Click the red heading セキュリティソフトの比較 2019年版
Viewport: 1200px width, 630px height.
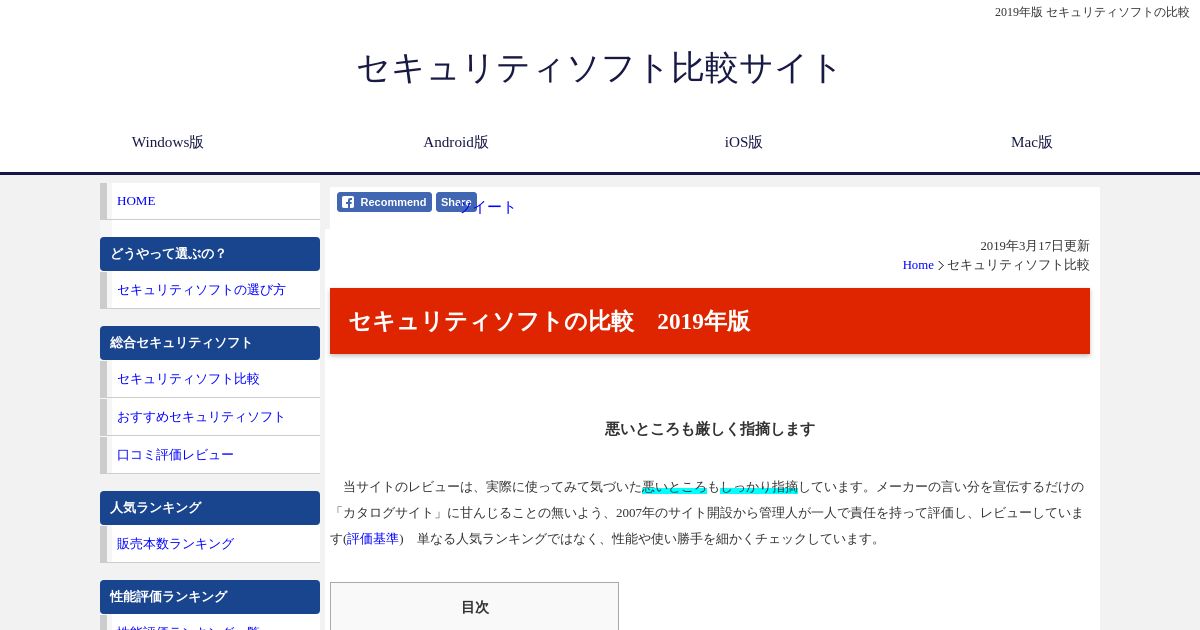[x=710, y=321]
